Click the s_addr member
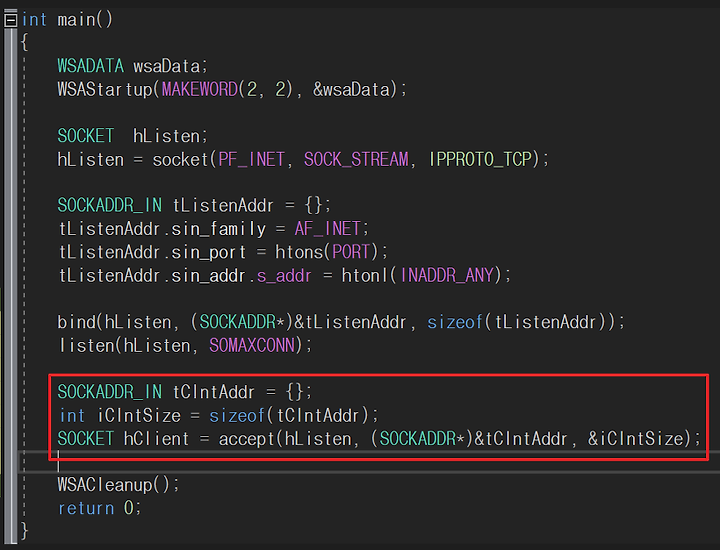The width and height of the screenshot is (720, 550). [x=284, y=276]
